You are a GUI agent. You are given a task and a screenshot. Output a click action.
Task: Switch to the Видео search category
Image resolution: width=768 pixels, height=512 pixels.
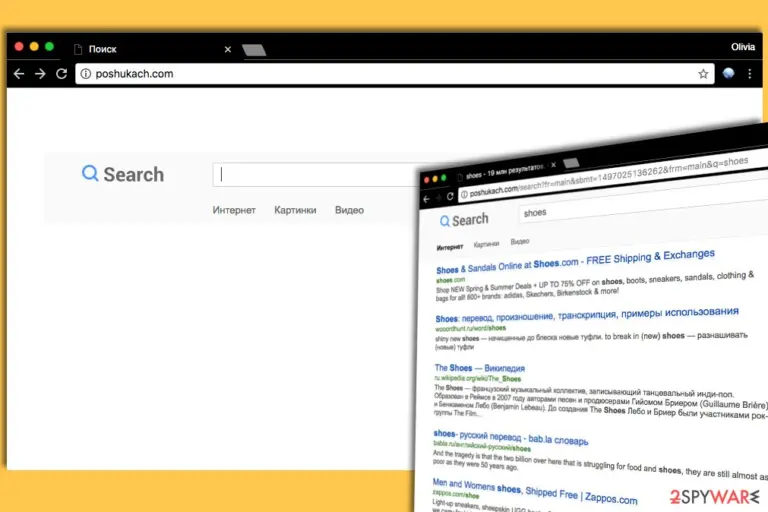click(349, 210)
